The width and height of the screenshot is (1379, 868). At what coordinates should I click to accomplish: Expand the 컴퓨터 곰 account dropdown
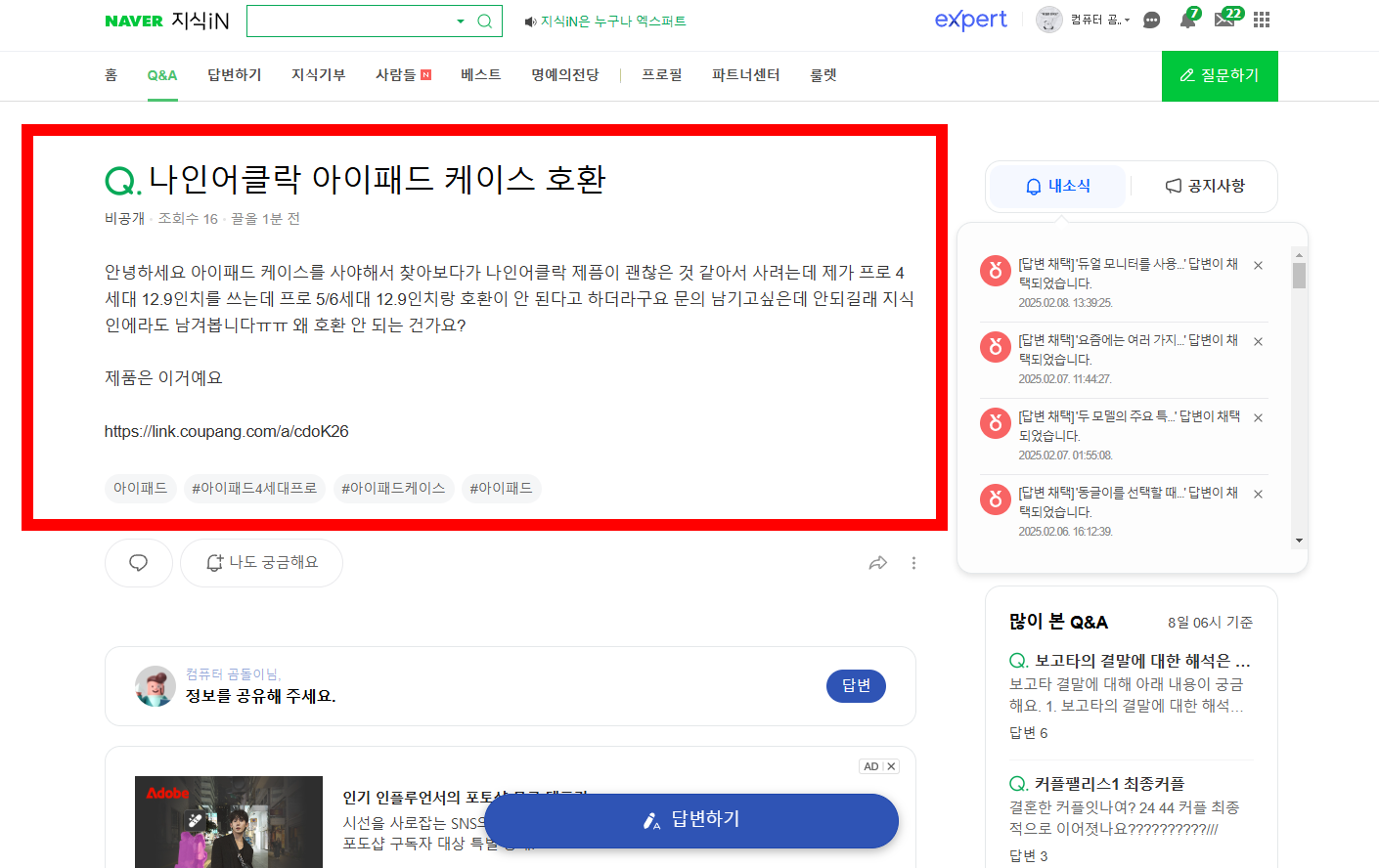(1100, 20)
